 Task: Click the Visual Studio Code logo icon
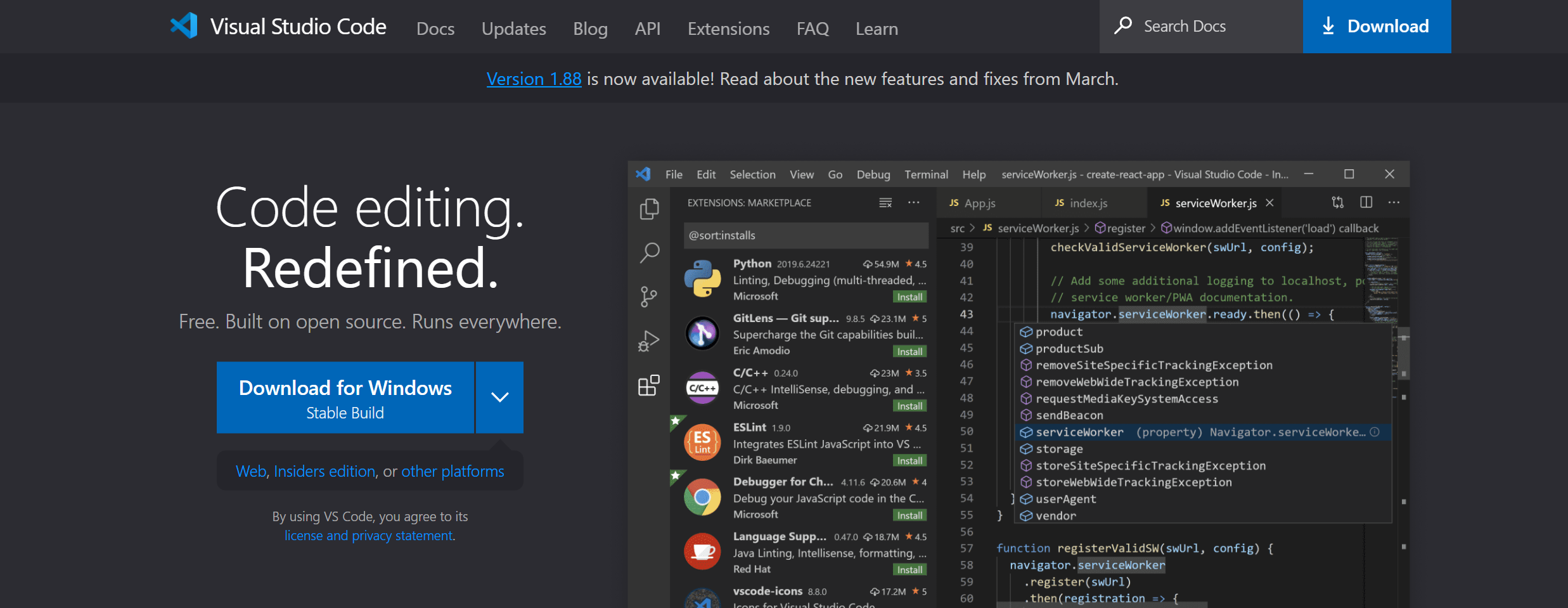click(x=184, y=26)
